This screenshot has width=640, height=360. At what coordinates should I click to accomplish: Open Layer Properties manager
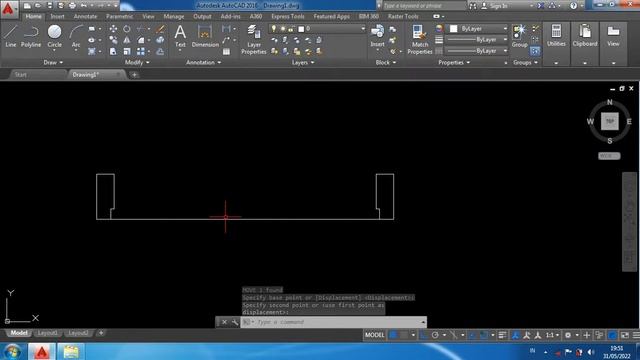(x=253, y=39)
